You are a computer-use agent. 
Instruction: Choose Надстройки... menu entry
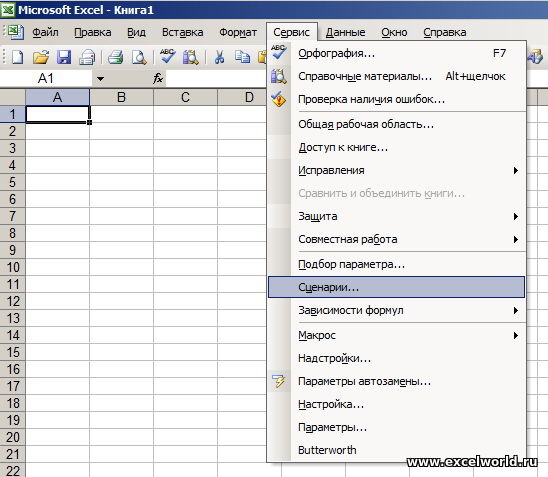click(x=397, y=358)
